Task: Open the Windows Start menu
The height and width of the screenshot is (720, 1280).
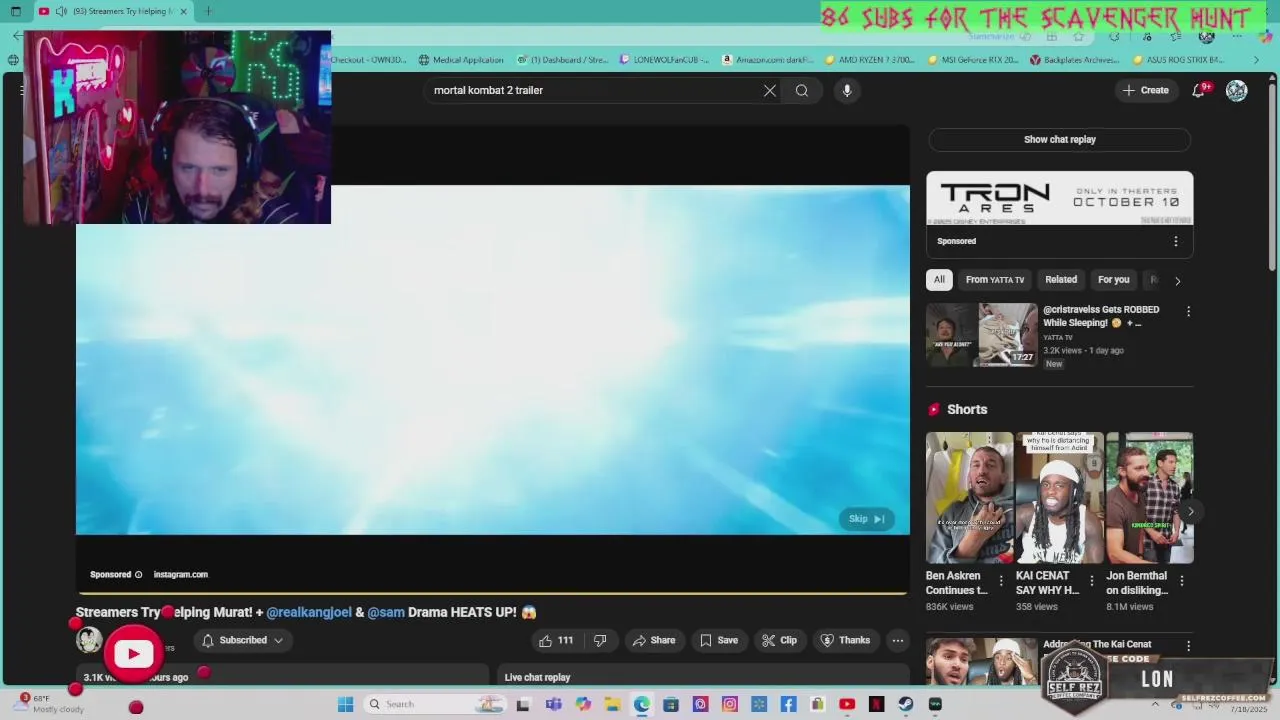Action: (x=345, y=705)
